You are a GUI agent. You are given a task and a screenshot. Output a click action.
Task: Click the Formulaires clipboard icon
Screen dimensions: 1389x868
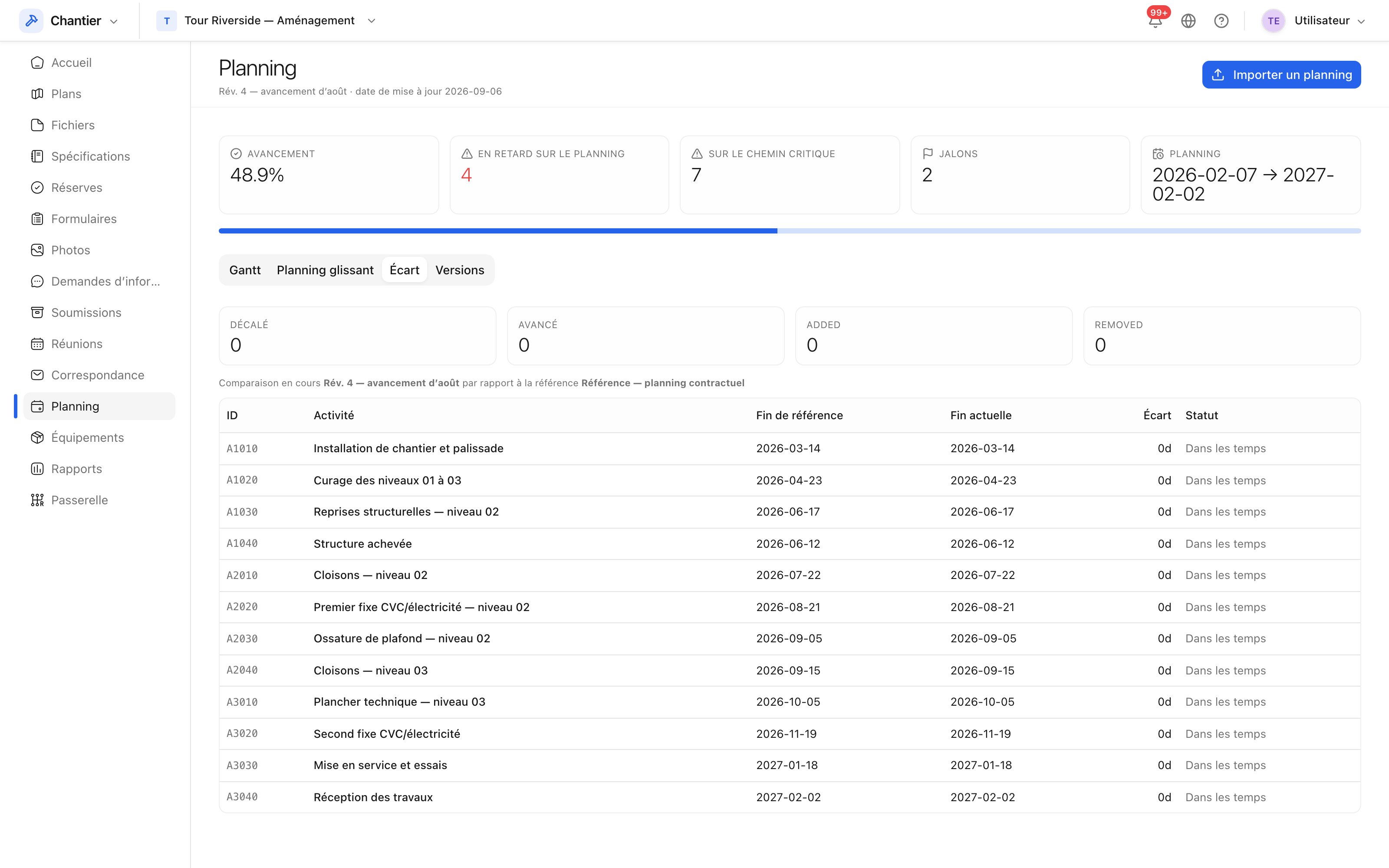tap(37, 219)
